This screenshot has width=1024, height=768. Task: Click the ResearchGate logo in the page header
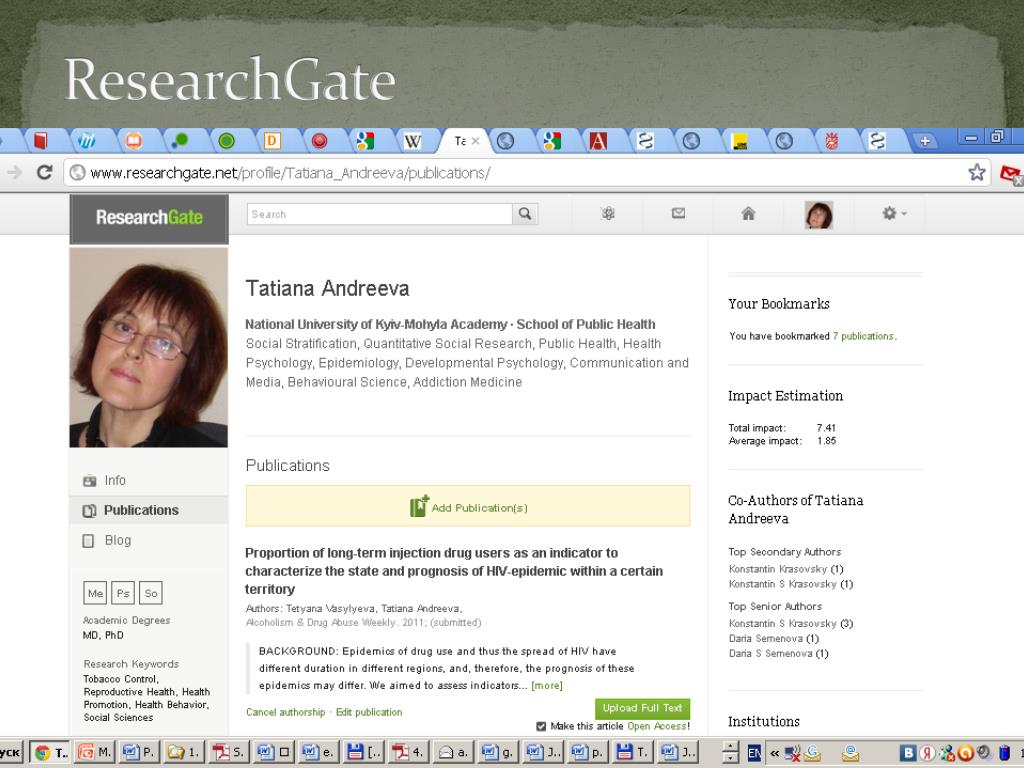coord(149,217)
